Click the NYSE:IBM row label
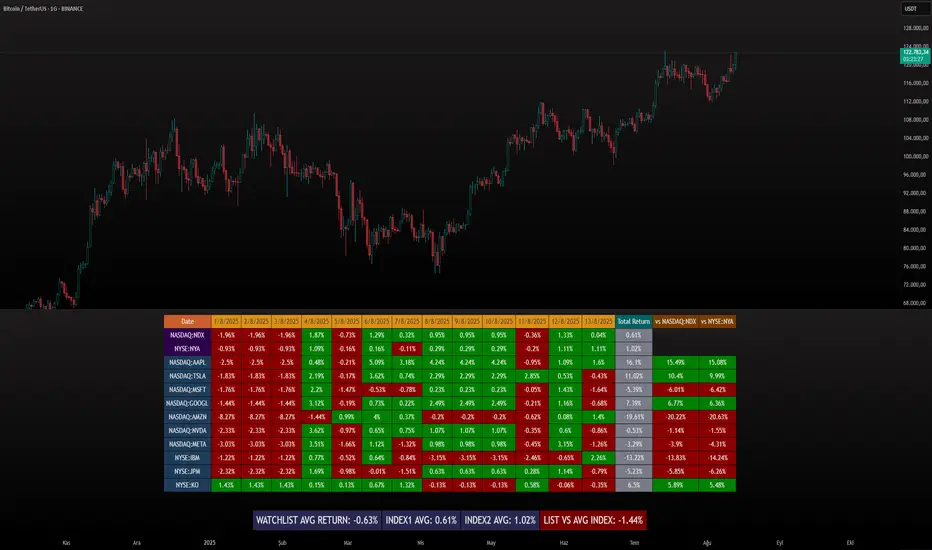The image size is (932, 550). point(187,458)
